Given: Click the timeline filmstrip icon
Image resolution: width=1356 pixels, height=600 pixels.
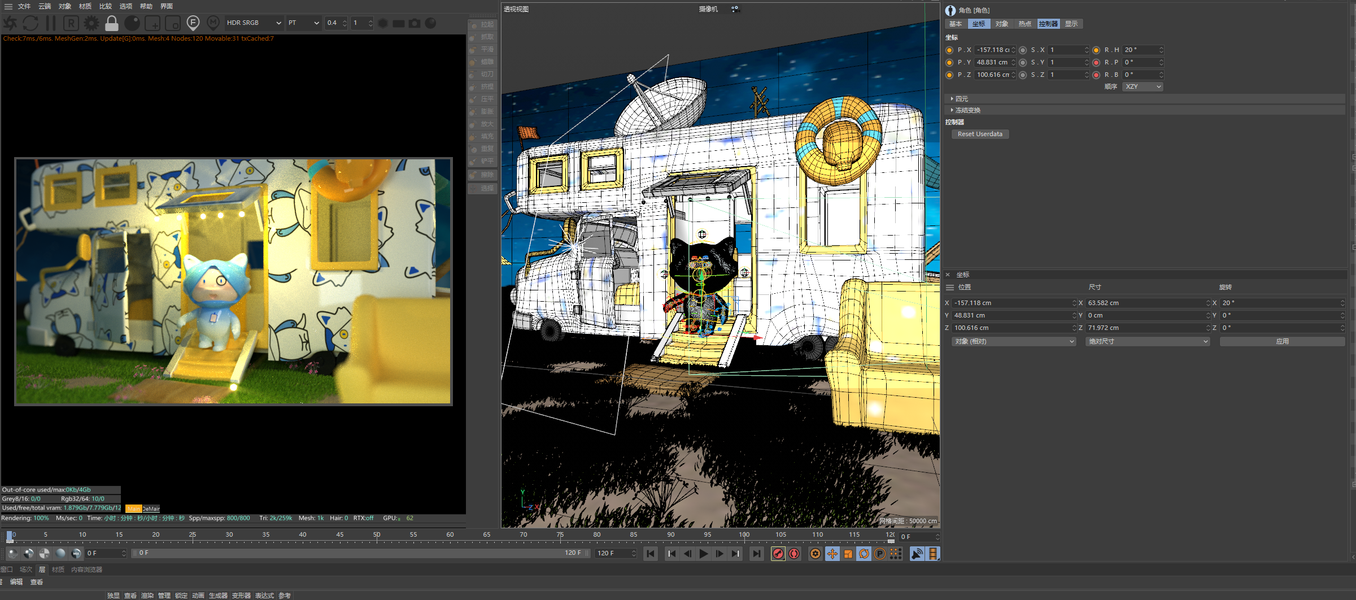Looking at the screenshot, I should point(932,553).
